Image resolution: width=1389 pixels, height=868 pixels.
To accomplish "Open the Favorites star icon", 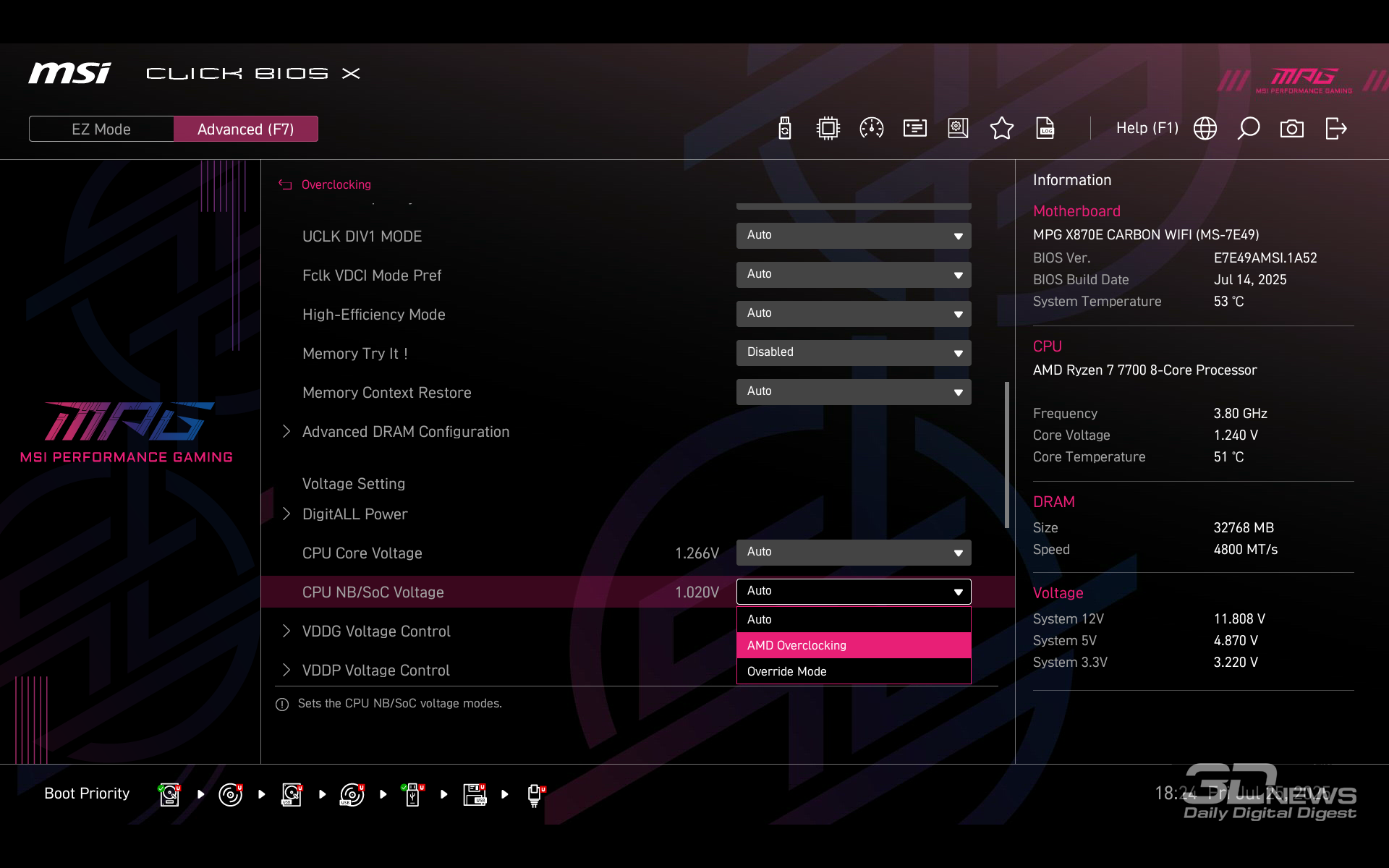I will click(1002, 129).
